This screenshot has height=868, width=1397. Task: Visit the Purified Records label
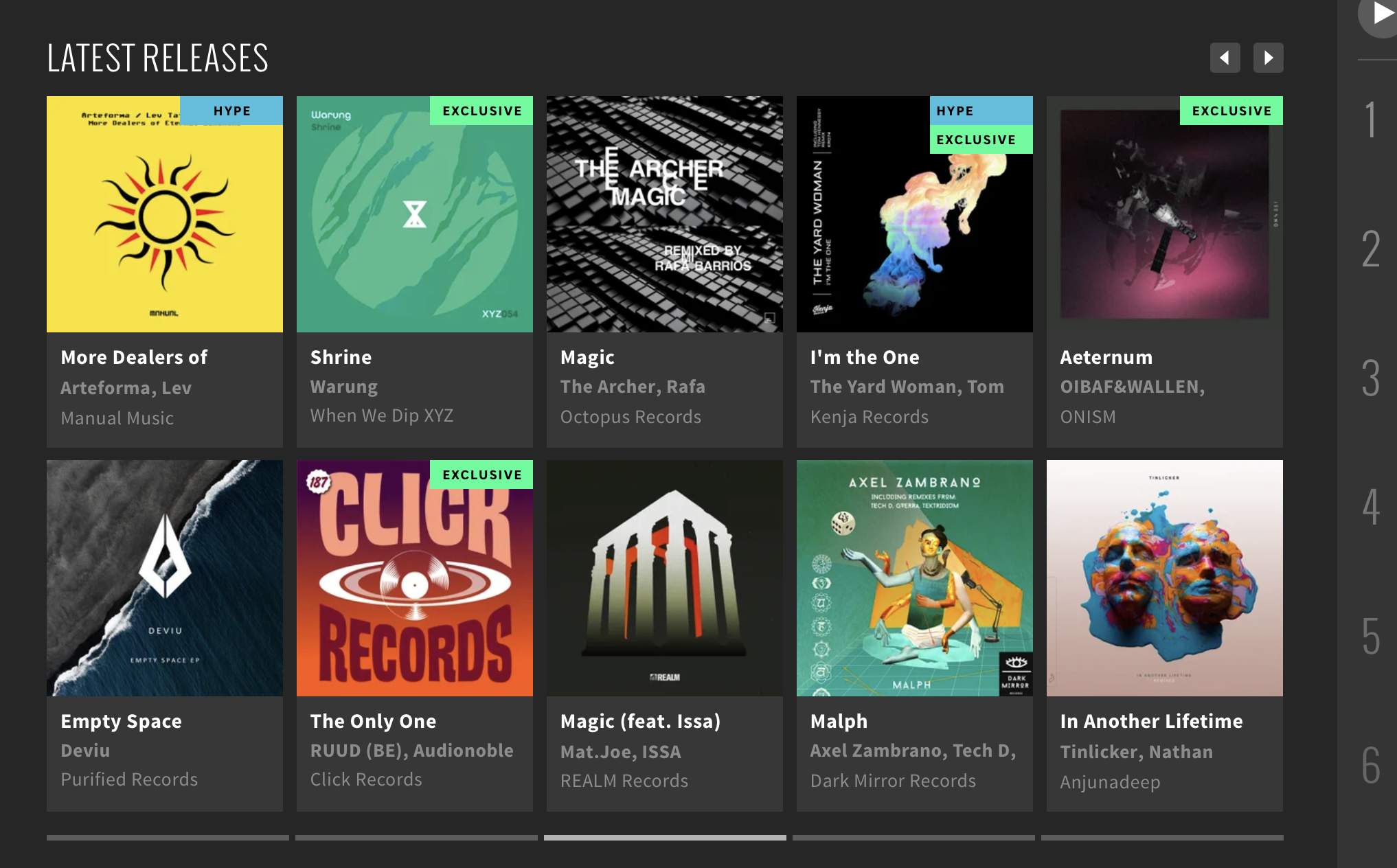[129, 779]
